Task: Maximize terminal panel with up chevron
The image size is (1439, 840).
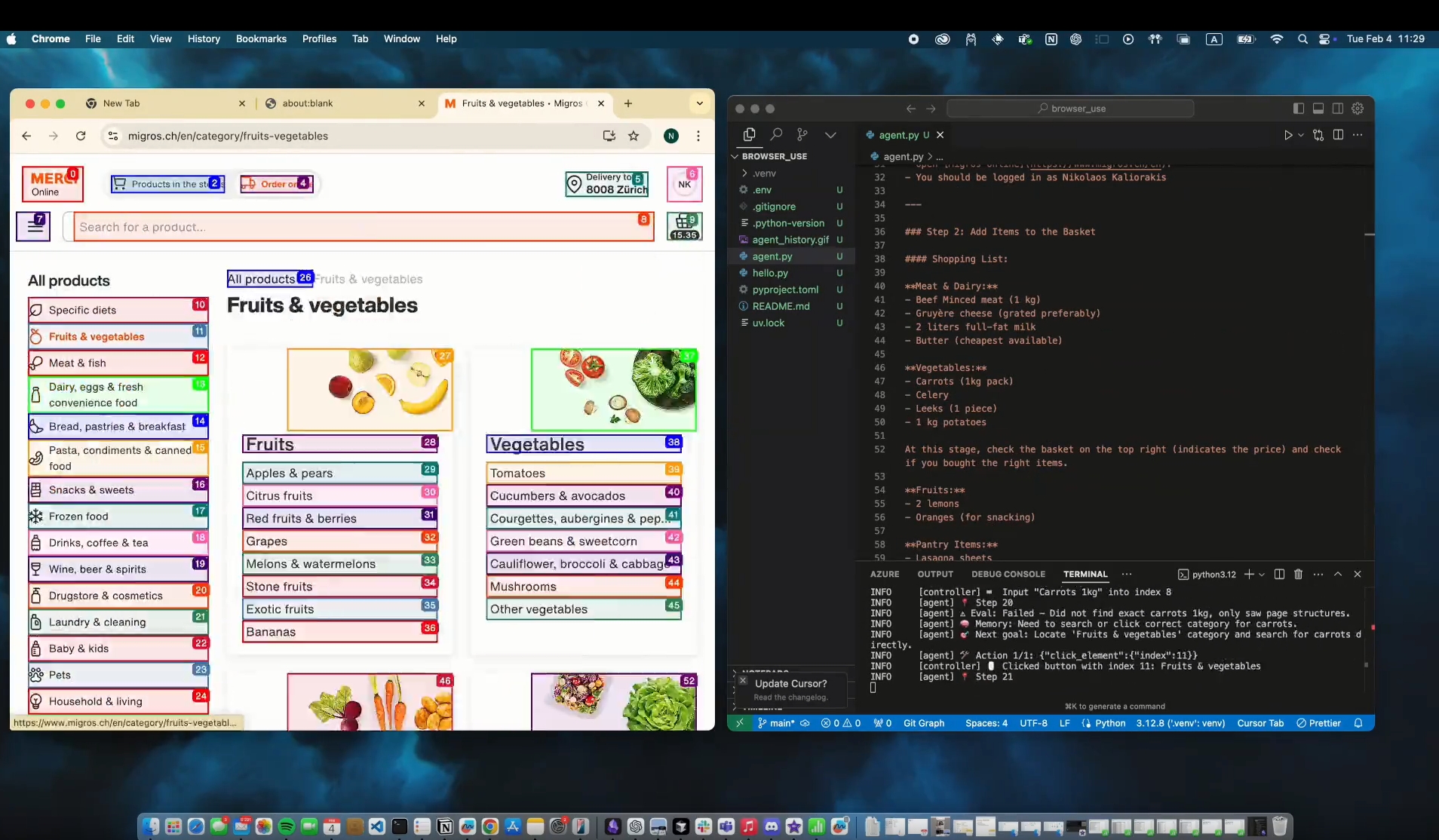Action: point(1338,574)
